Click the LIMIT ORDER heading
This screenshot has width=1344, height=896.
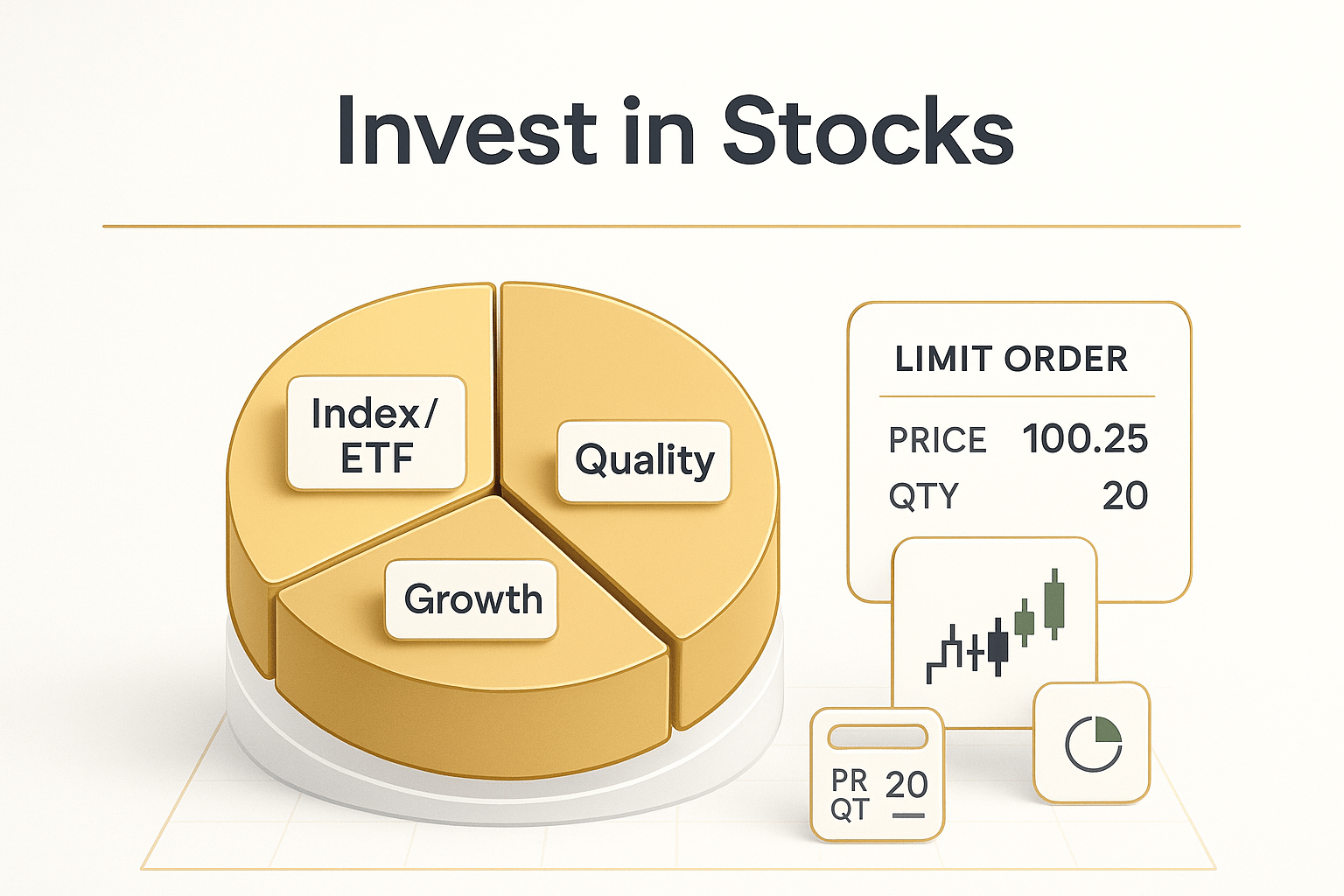pos(1011,359)
